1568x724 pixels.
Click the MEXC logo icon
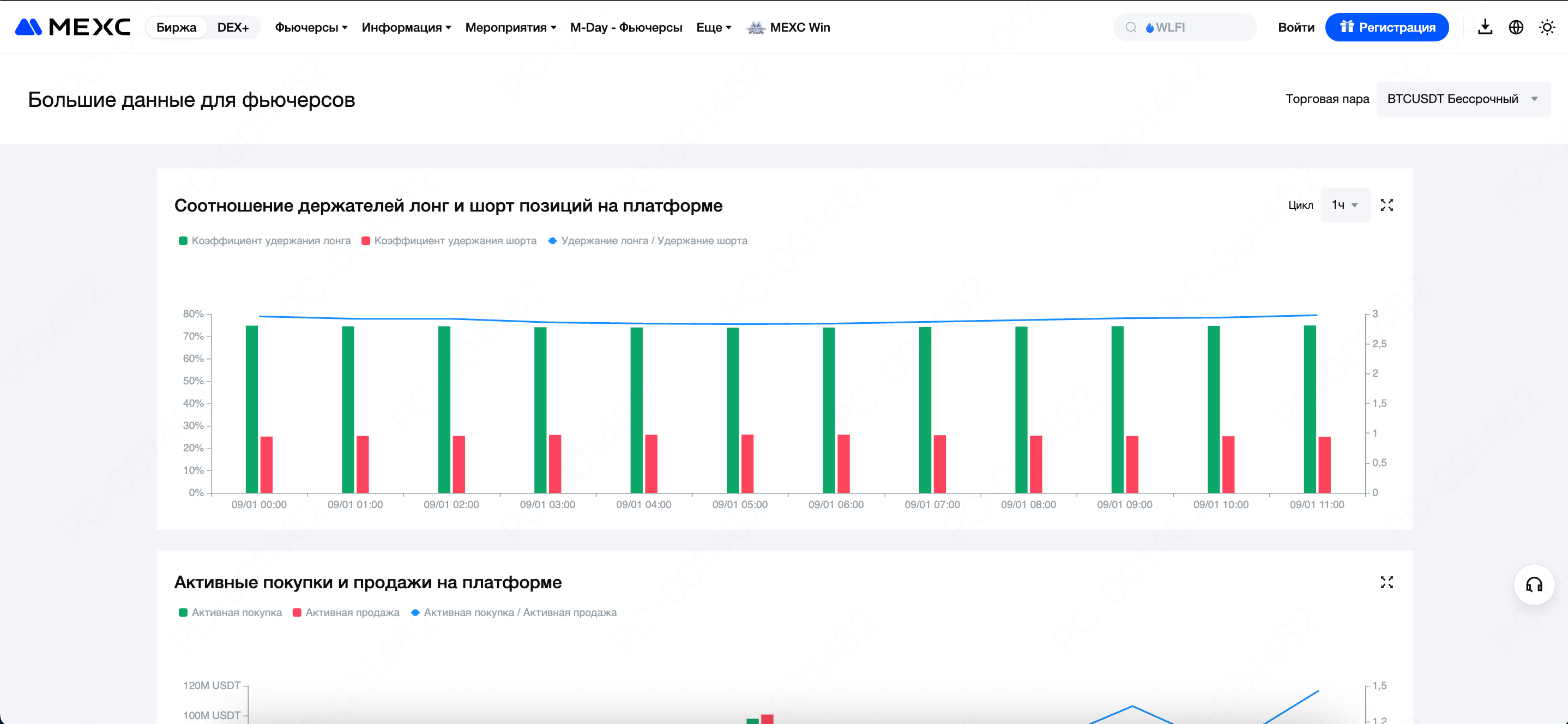(x=28, y=27)
